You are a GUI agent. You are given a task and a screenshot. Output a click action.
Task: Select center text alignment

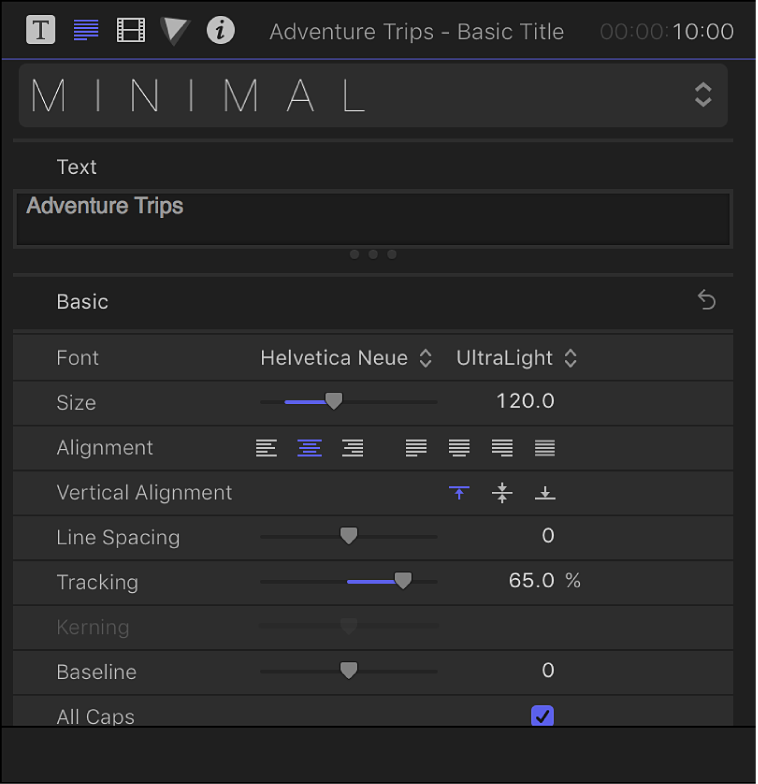[x=309, y=448]
